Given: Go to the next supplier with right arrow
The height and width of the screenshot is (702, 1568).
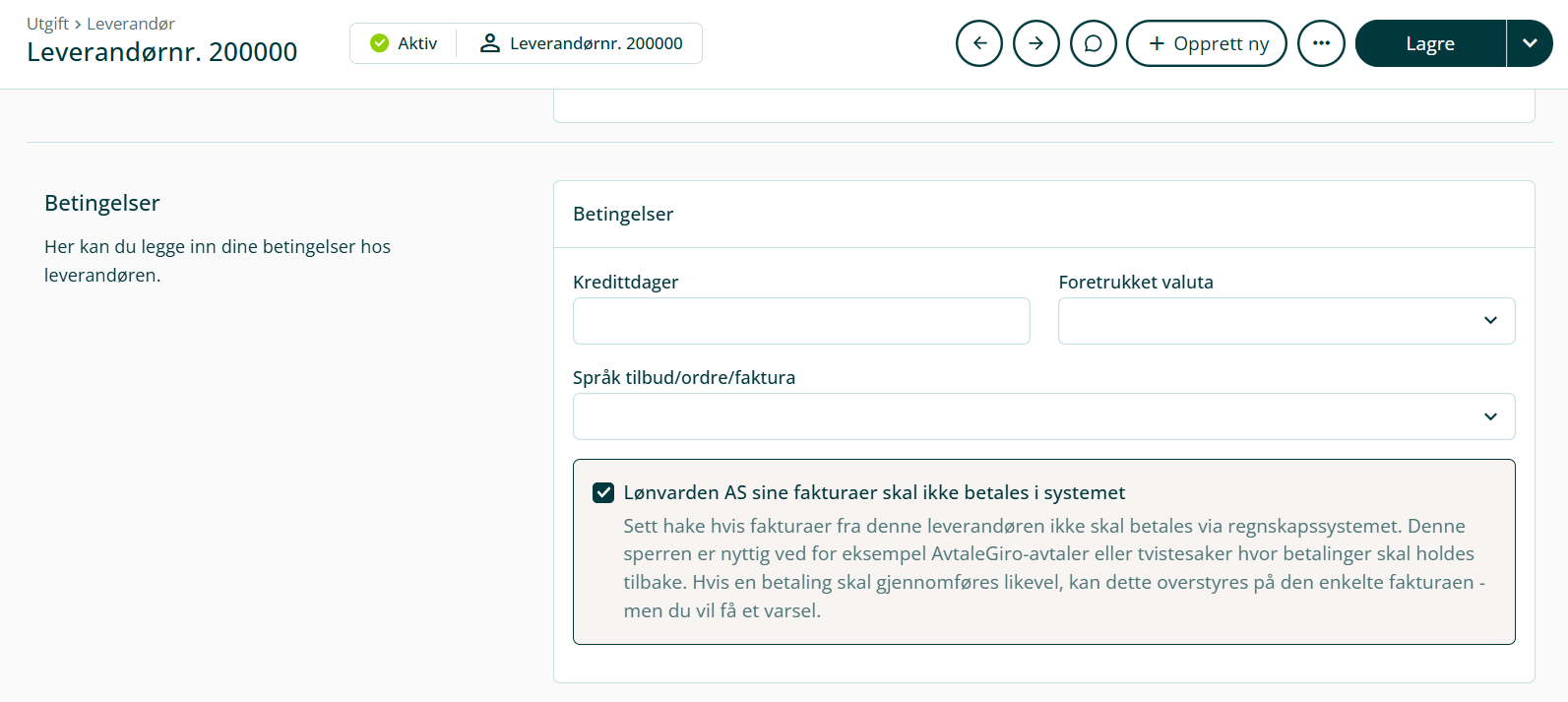Looking at the screenshot, I should (1036, 43).
